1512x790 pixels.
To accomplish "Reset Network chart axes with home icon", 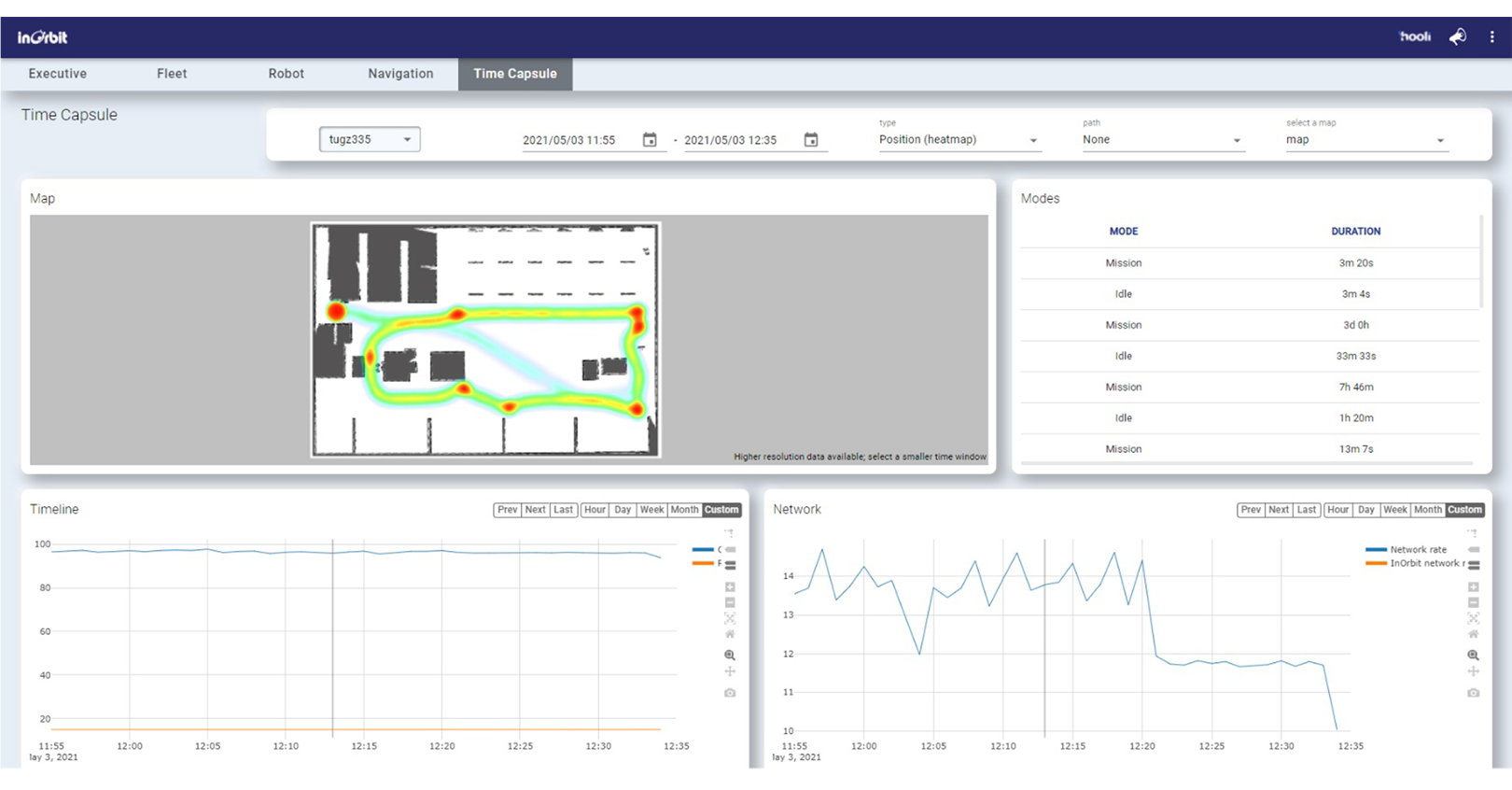I will click(1473, 634).
